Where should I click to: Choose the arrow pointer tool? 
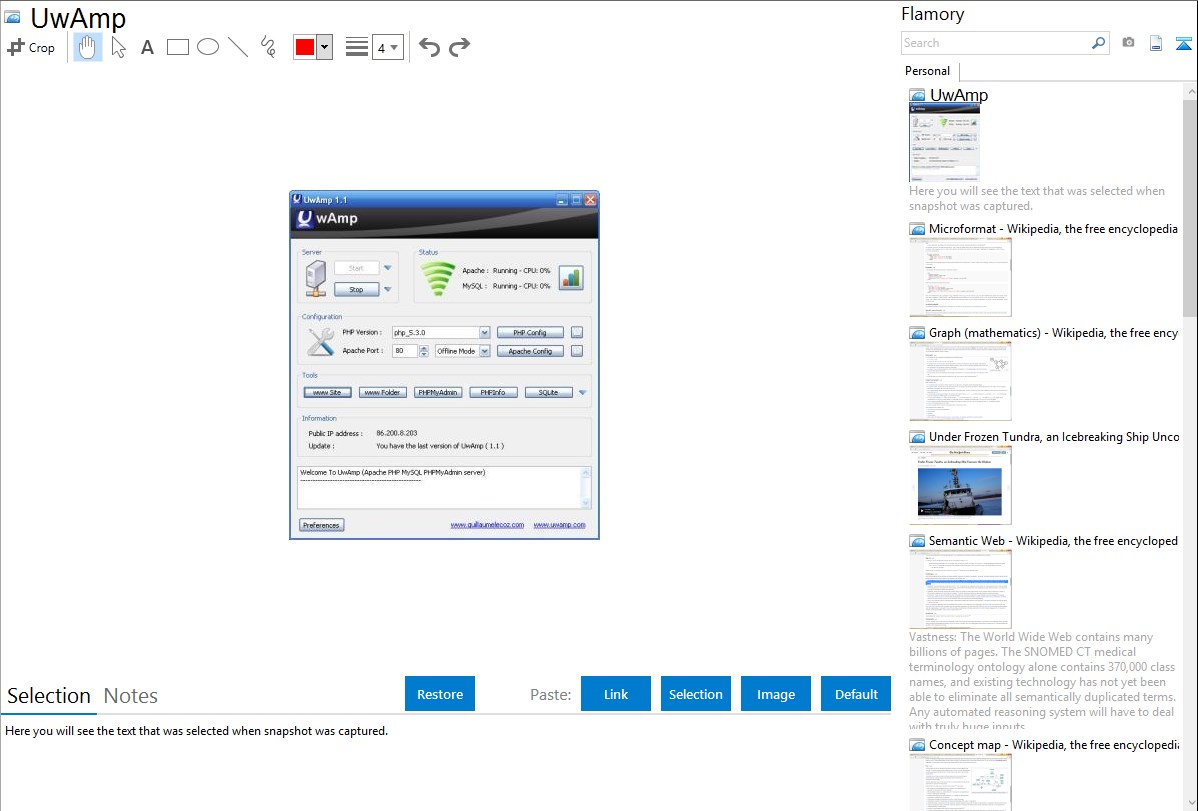(118, 47)
